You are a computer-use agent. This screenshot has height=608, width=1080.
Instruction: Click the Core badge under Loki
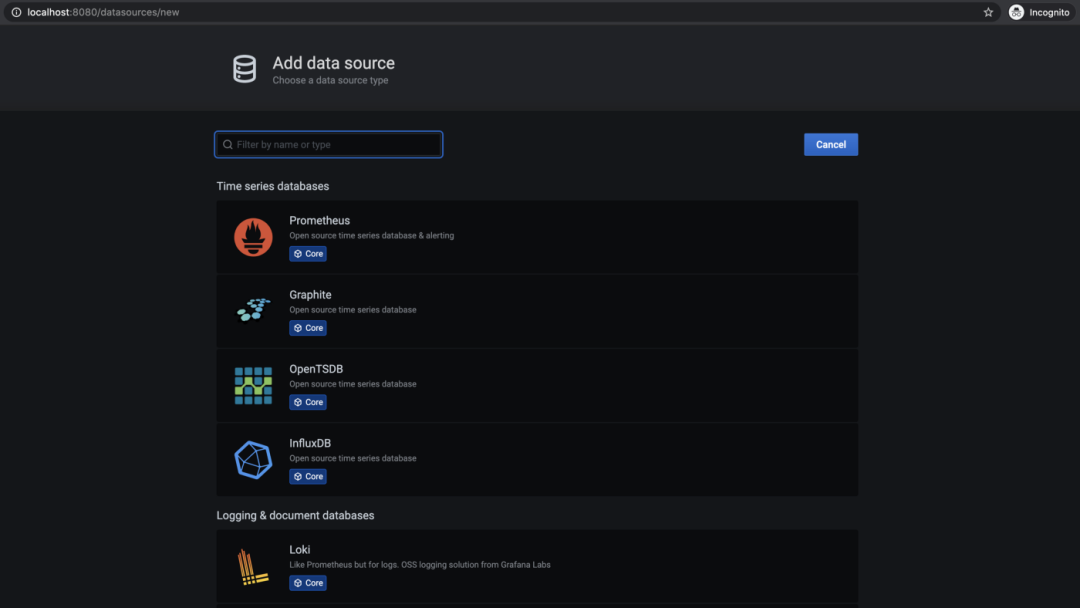pyautogui.click(x=308, y=583)
